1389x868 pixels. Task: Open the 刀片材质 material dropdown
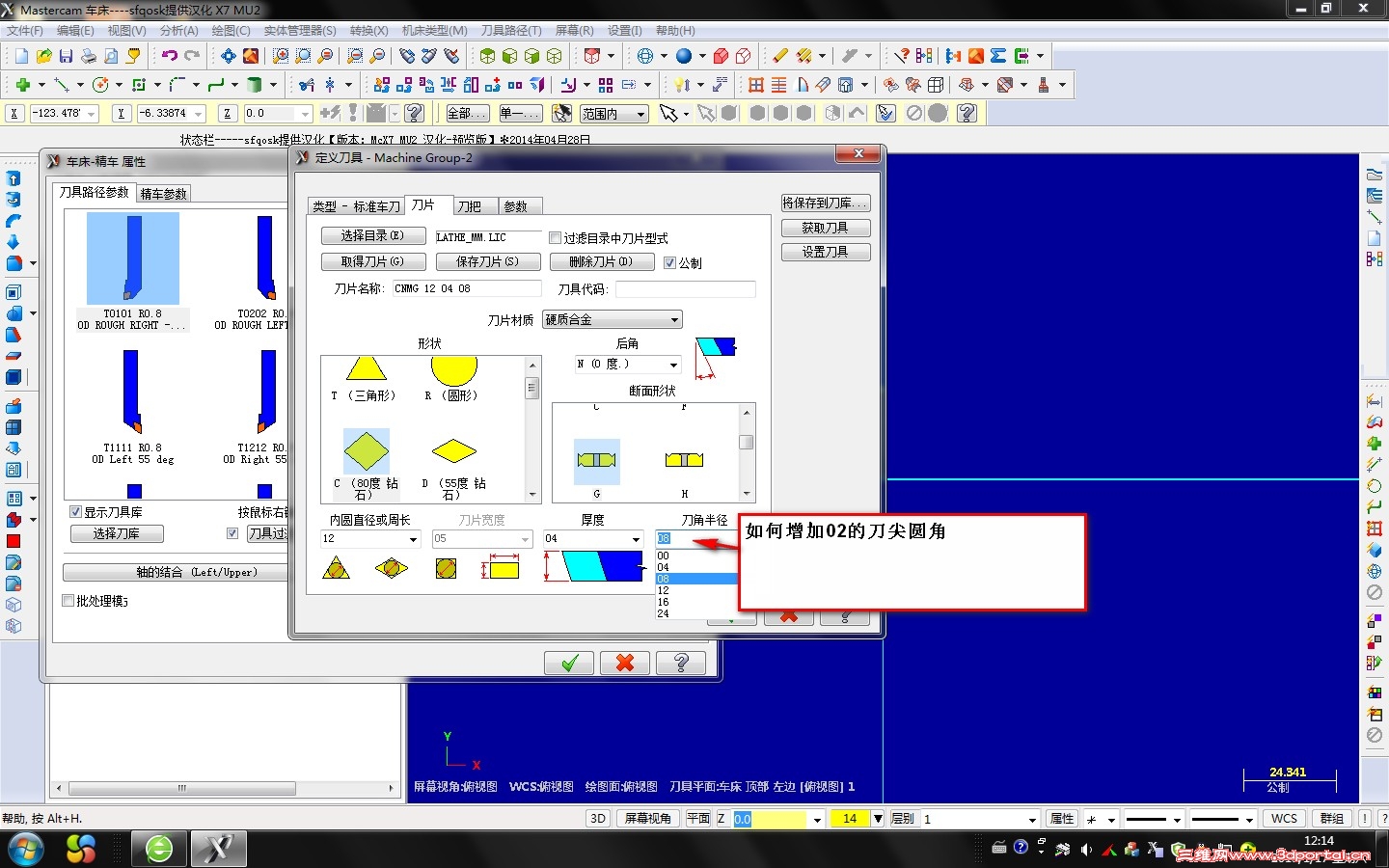point(613,319)
